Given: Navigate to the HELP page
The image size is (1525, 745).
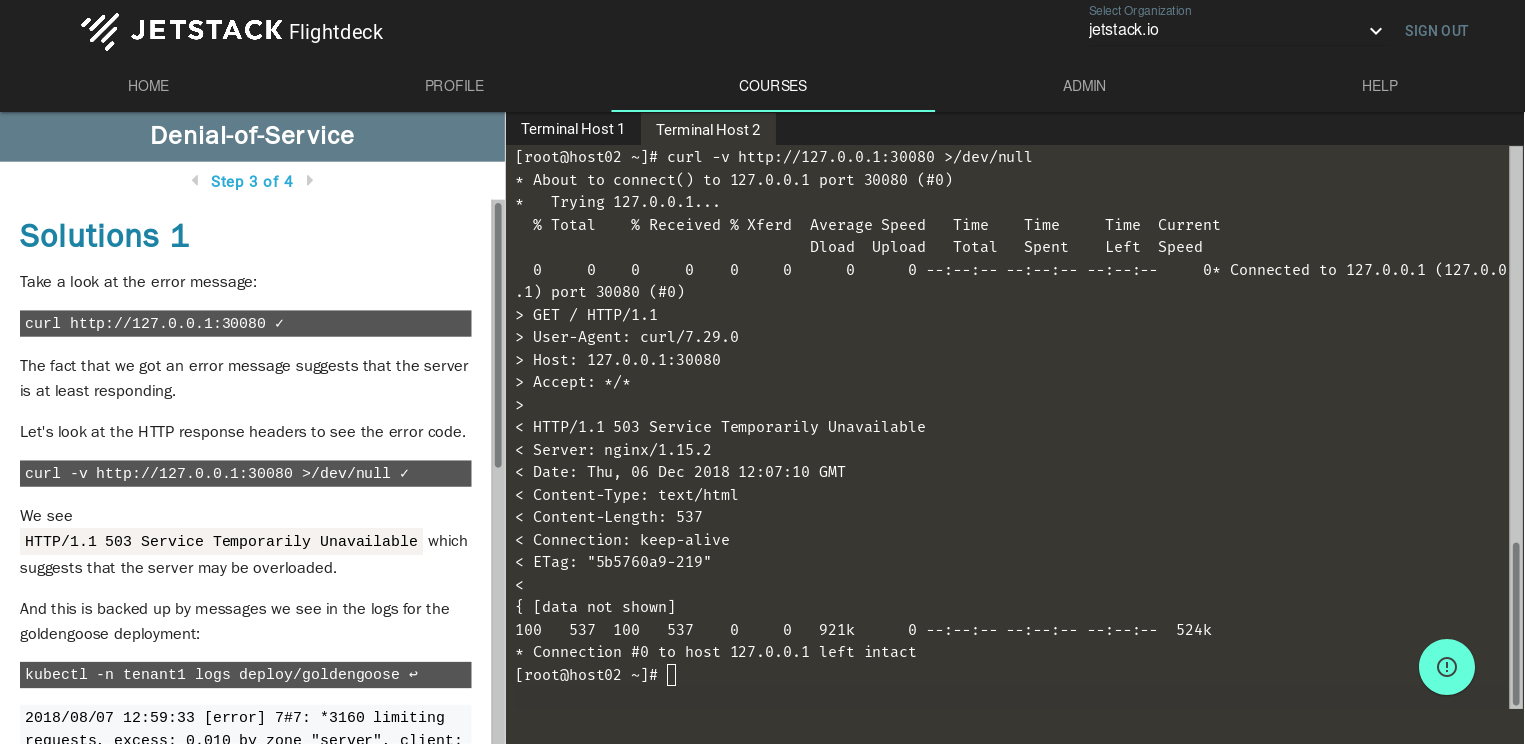Looking at the screenshot, I should (x=1379, y=86).
